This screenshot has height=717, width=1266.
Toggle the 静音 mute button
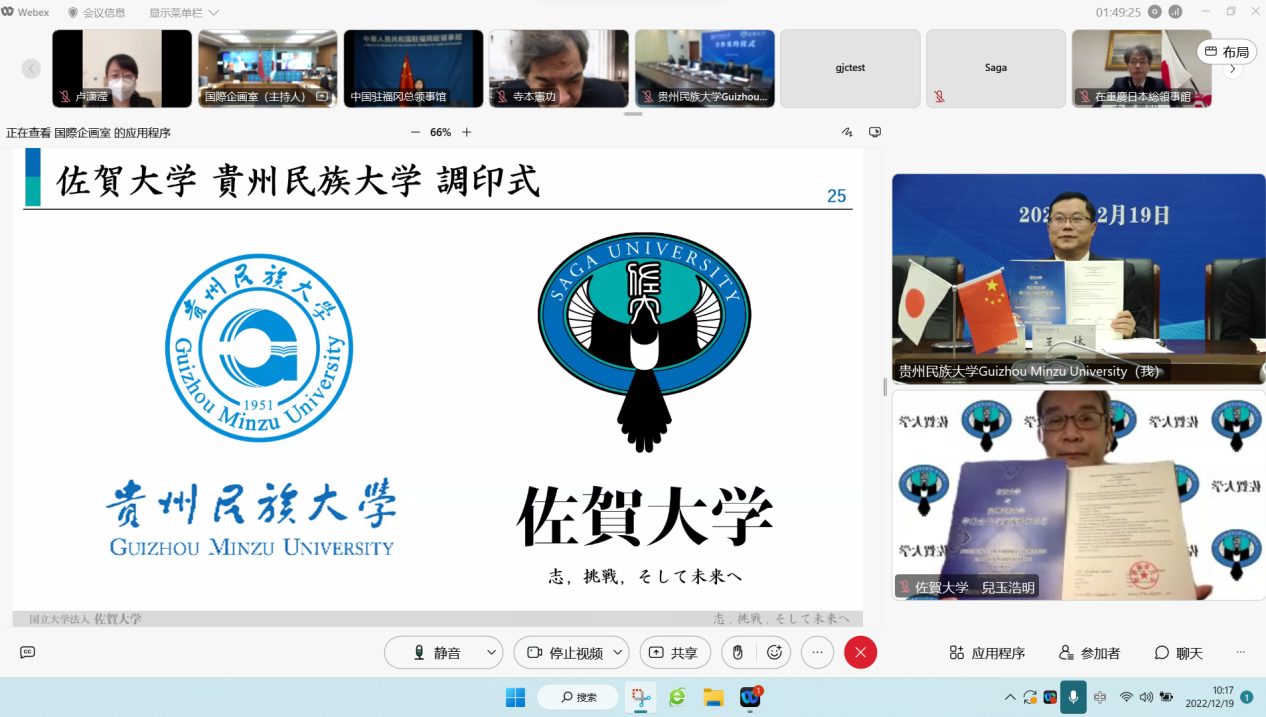tap(437, 653)
